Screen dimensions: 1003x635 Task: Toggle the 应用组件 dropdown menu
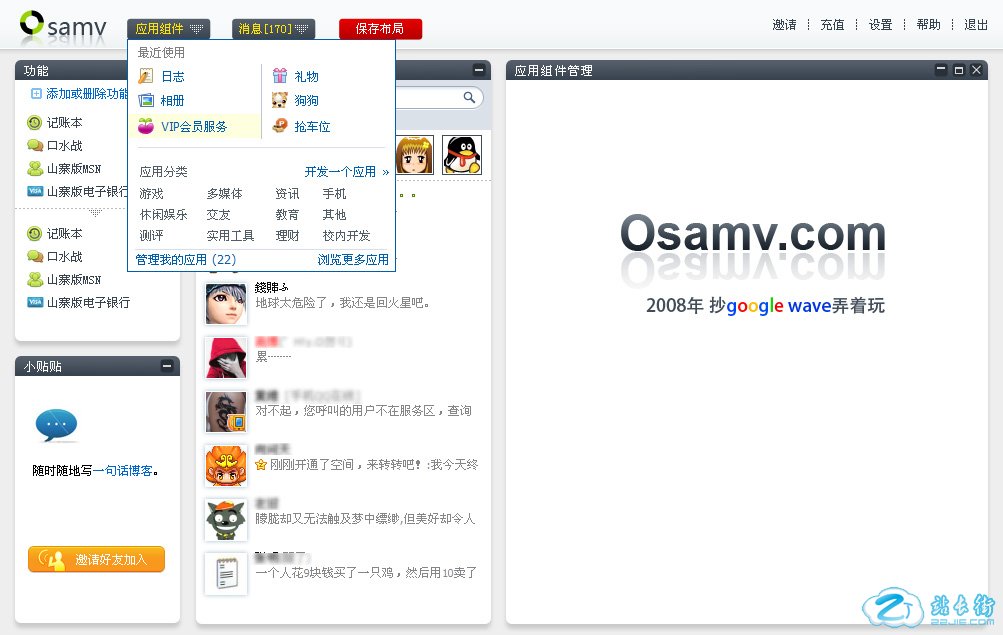[168, 29]
